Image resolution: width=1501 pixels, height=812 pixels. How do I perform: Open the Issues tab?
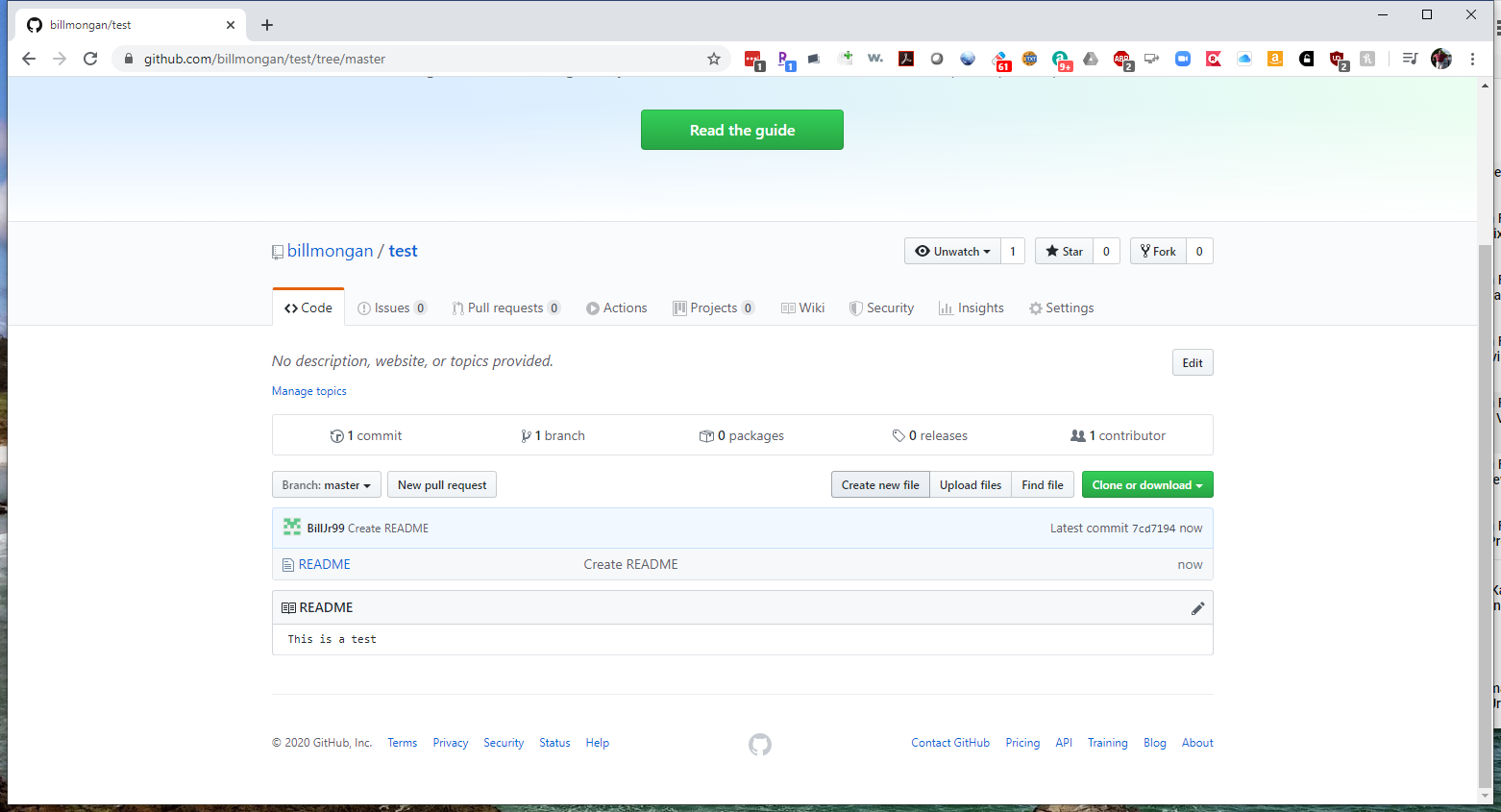pyautogui.click(x=392, y=308)
